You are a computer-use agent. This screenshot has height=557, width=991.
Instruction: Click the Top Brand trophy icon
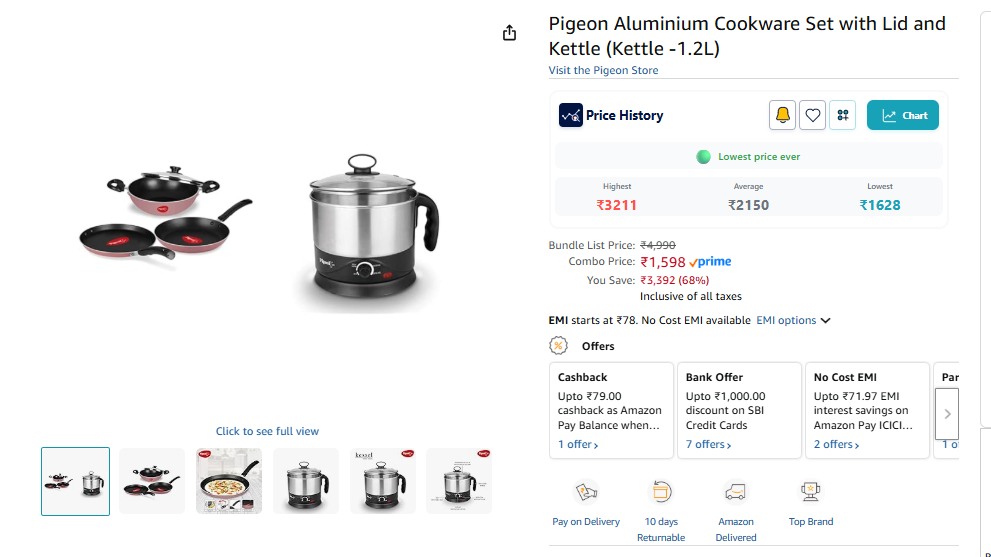(x=811, y=492)
